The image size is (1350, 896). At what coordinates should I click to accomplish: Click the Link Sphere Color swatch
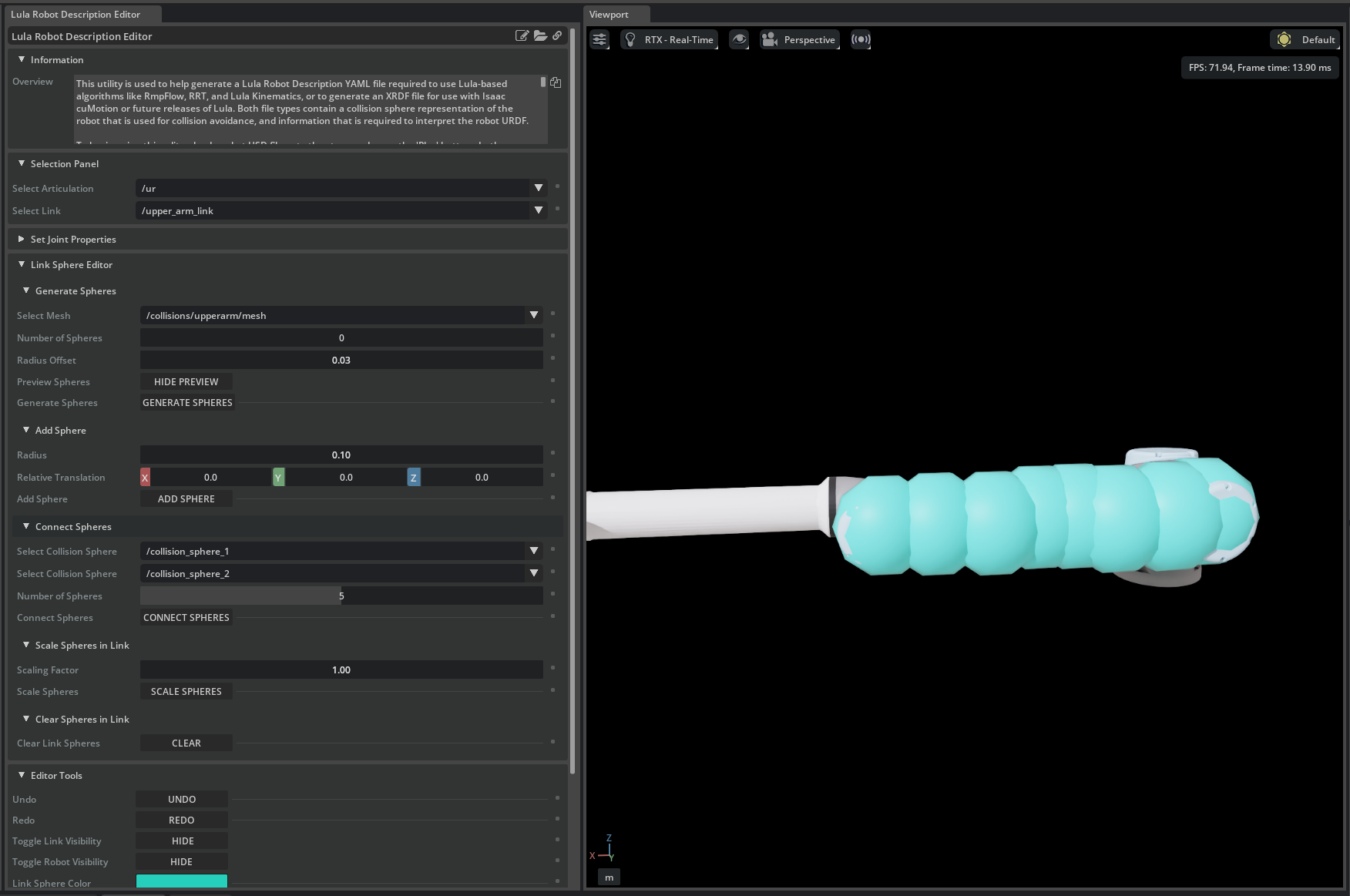click(x=182, y=882)
